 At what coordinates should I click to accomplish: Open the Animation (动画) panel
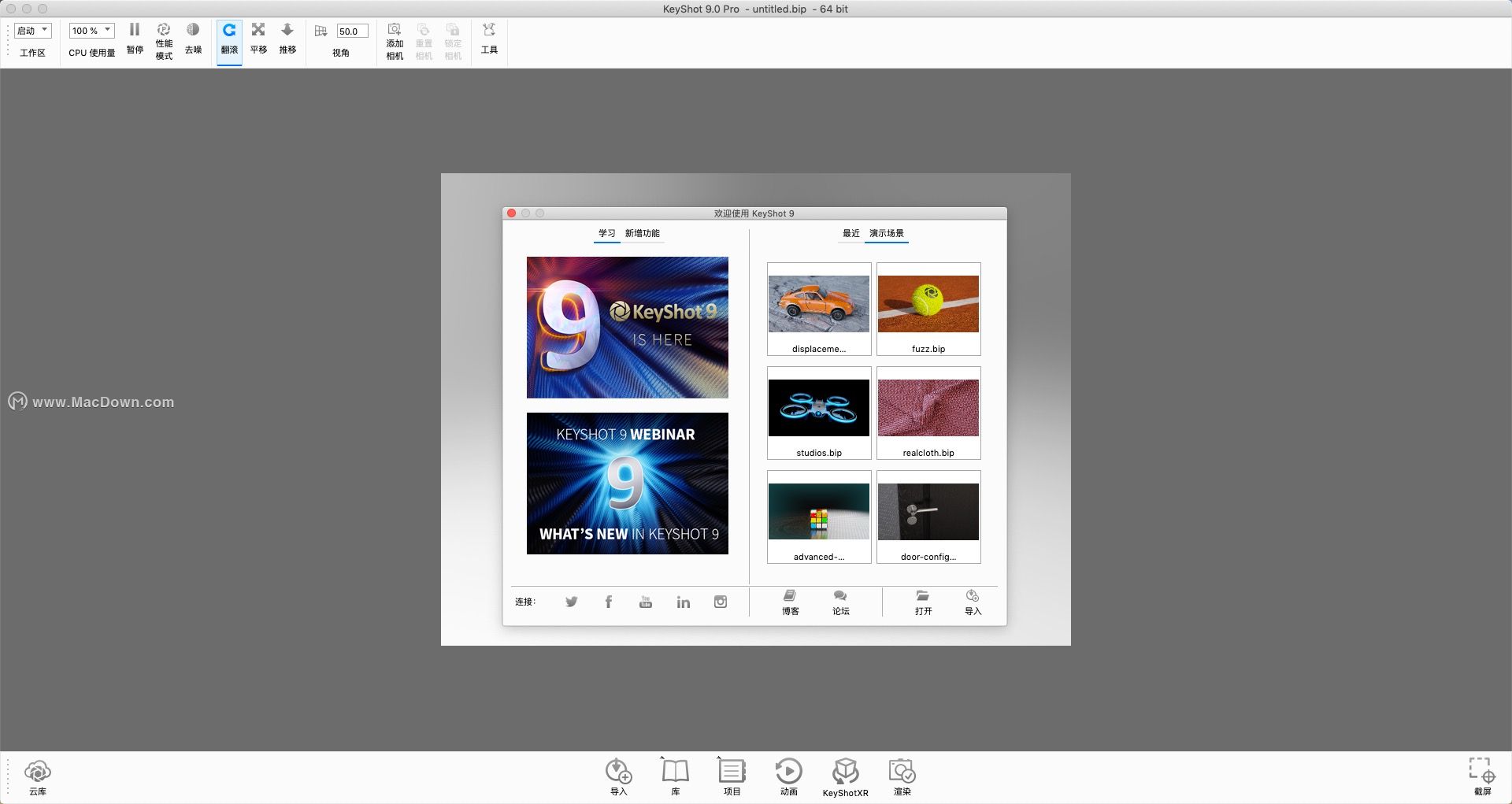[x=788, y=776]
